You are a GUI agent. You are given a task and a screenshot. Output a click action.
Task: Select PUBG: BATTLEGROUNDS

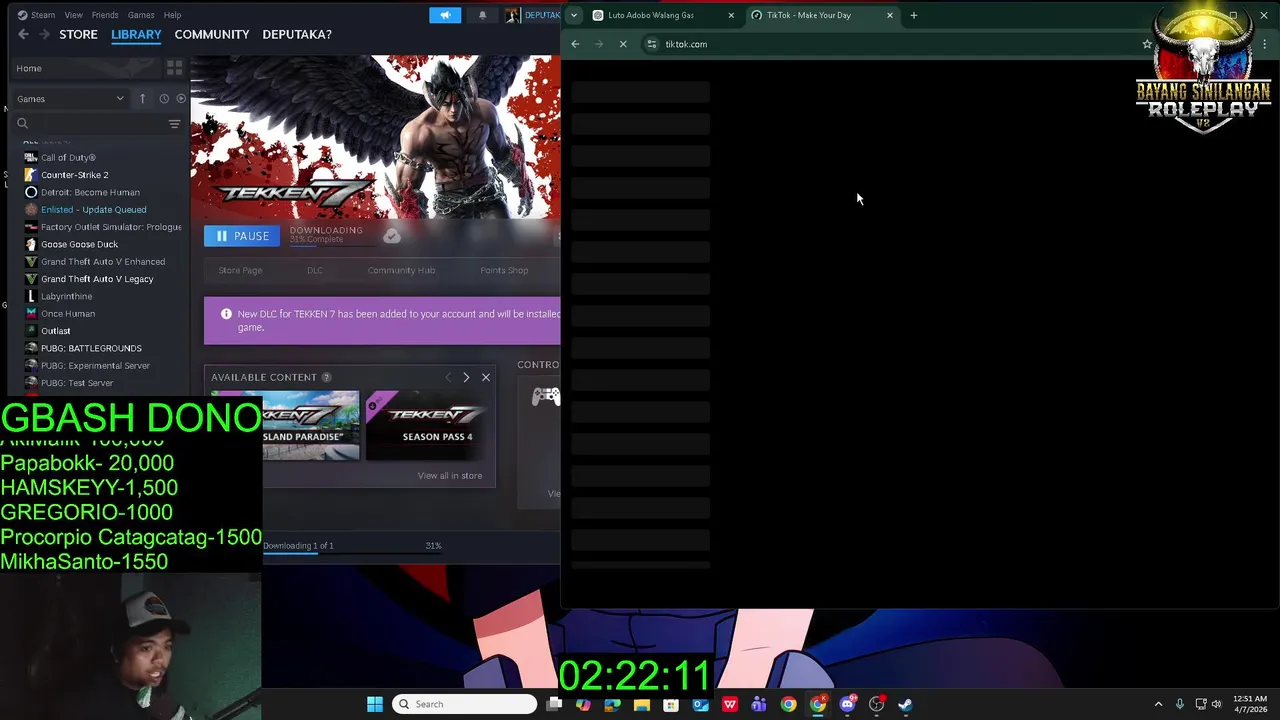click(x=91, y=348)
